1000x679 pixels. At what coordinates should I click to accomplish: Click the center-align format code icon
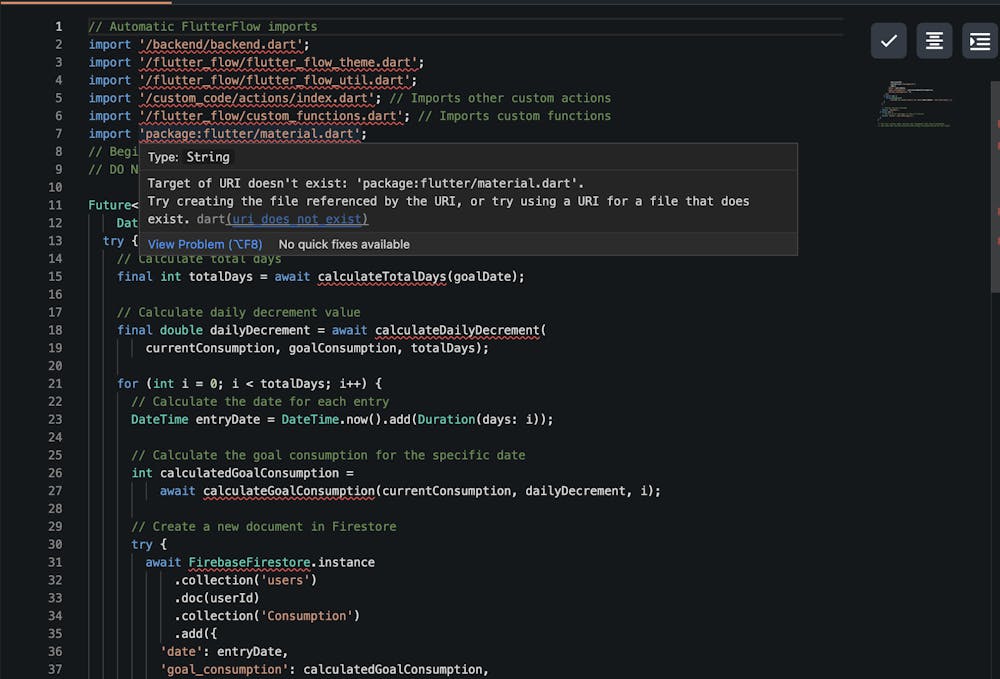[934, 41]
